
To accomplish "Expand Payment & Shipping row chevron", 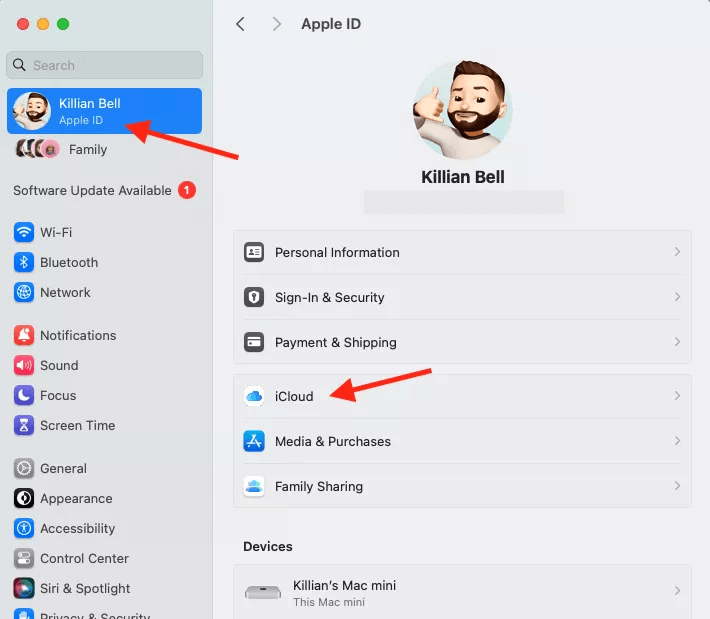I will click(x=677, y=342).
